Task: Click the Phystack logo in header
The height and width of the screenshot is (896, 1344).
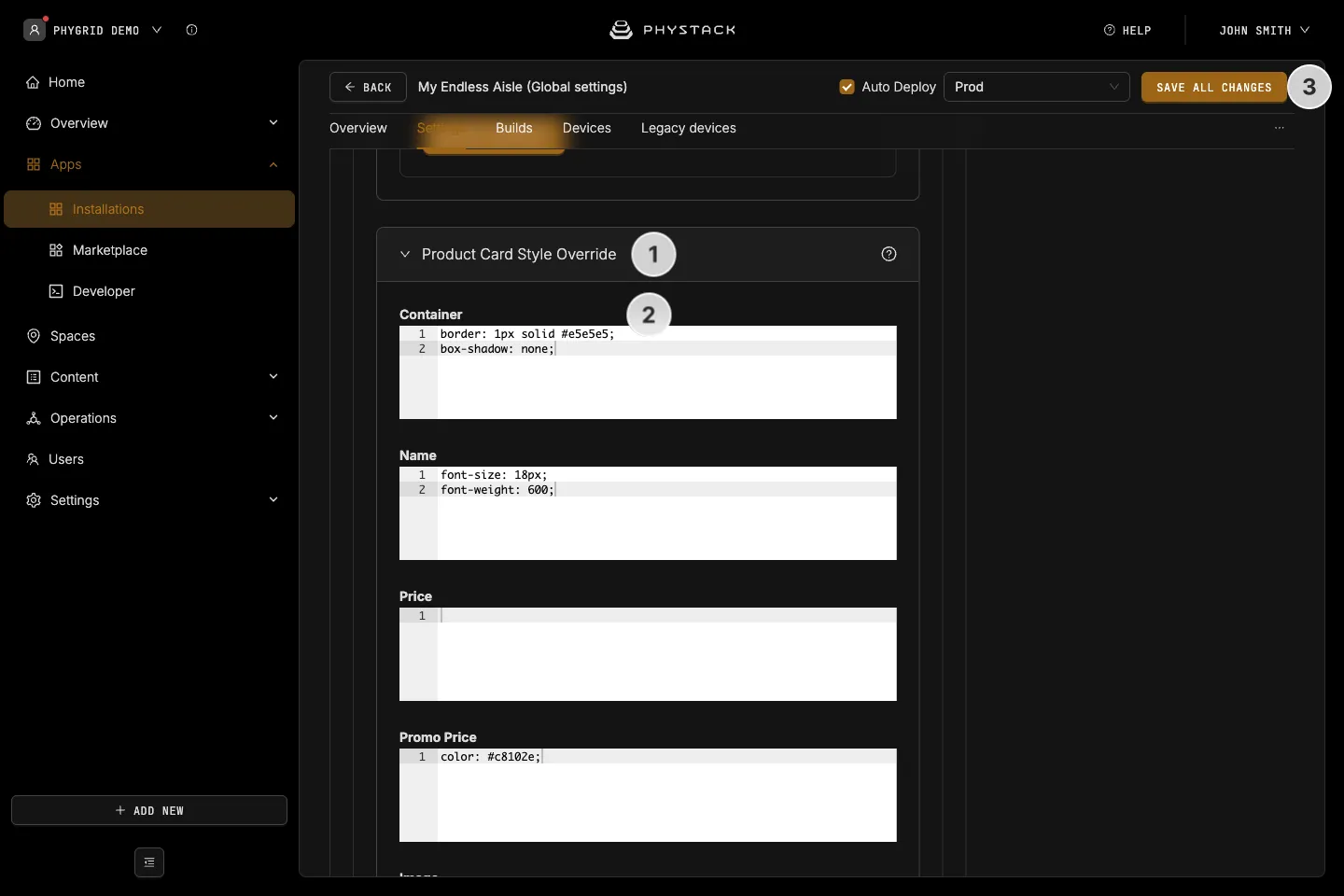Action: [x=672, y=30]
